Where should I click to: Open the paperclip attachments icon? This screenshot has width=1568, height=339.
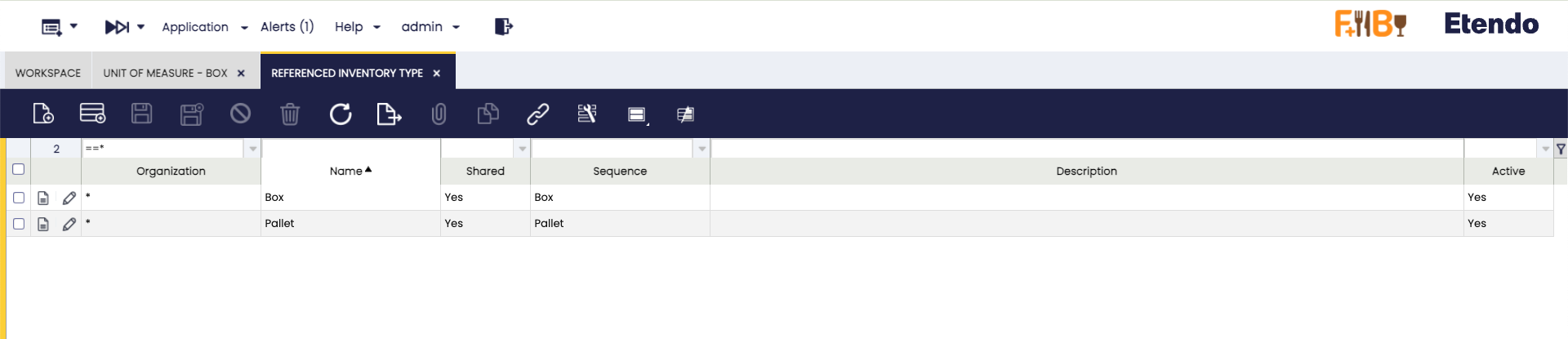439,114
